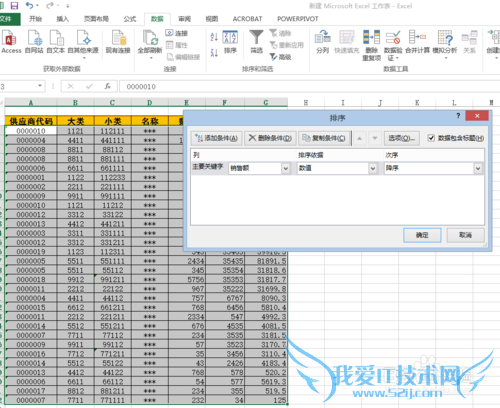Open sort Options (选项) button

pos(401,138)
